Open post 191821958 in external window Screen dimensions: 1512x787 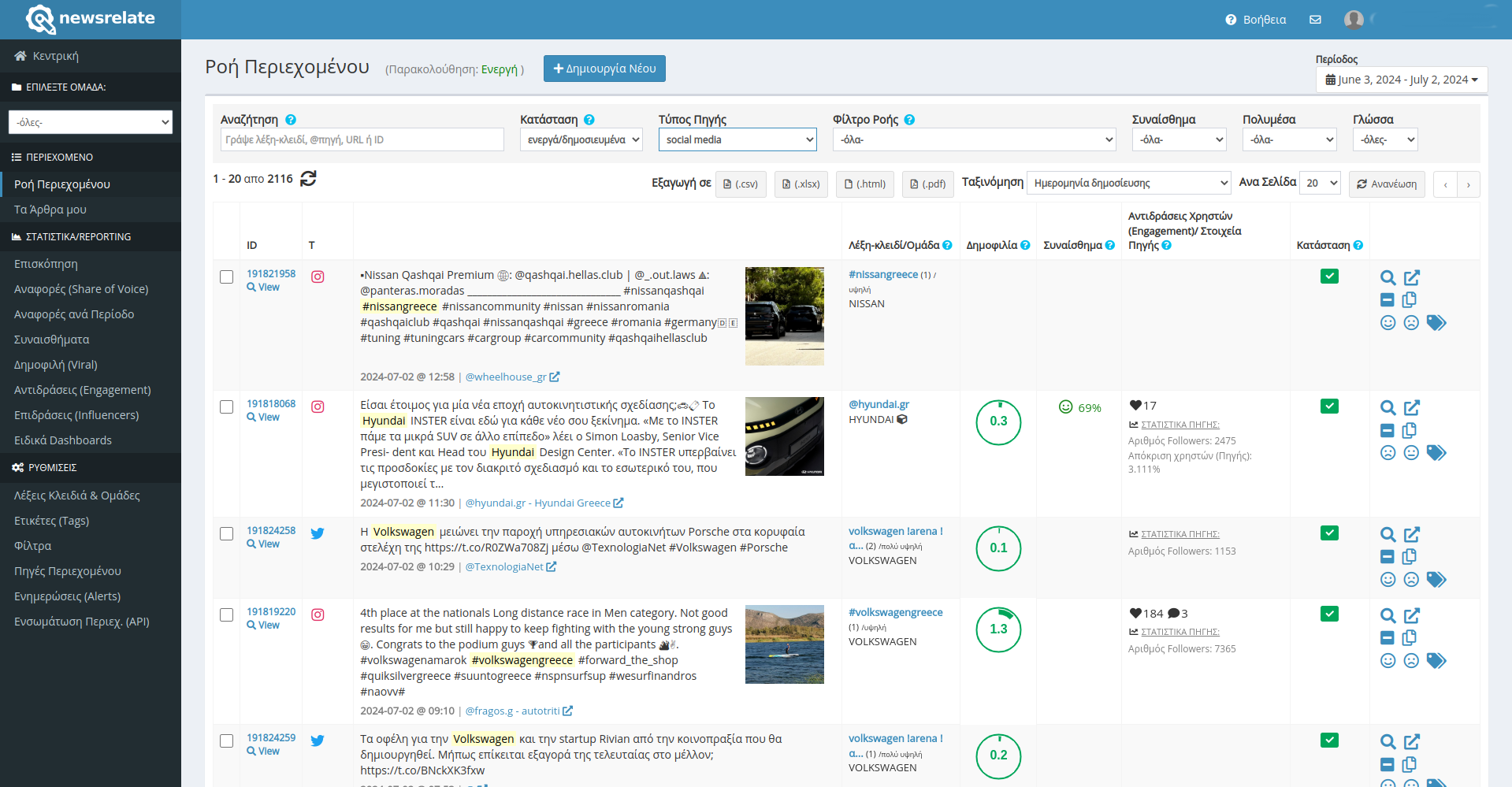(1412, 277)
